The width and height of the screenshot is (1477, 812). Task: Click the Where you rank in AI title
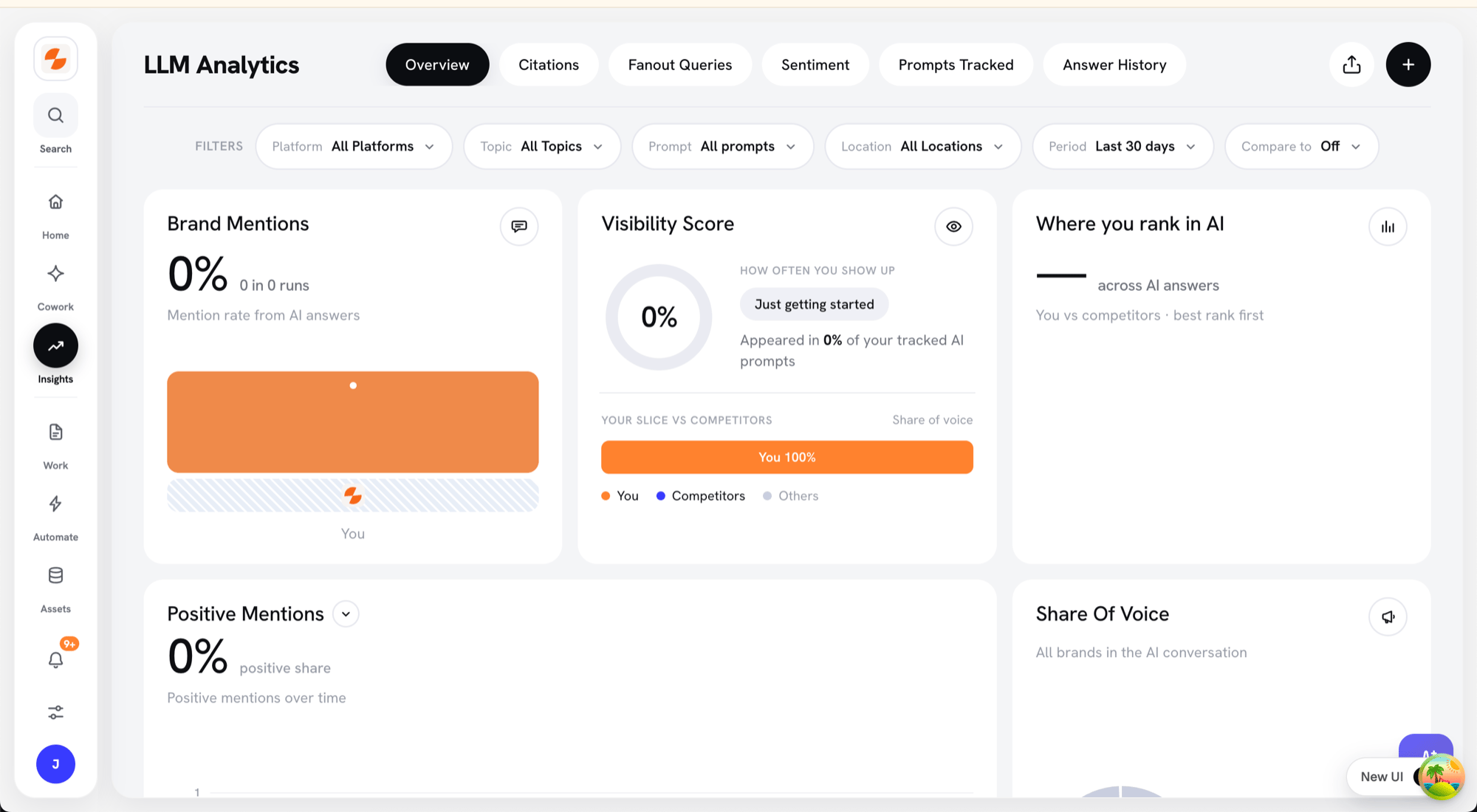(1130, 224)
